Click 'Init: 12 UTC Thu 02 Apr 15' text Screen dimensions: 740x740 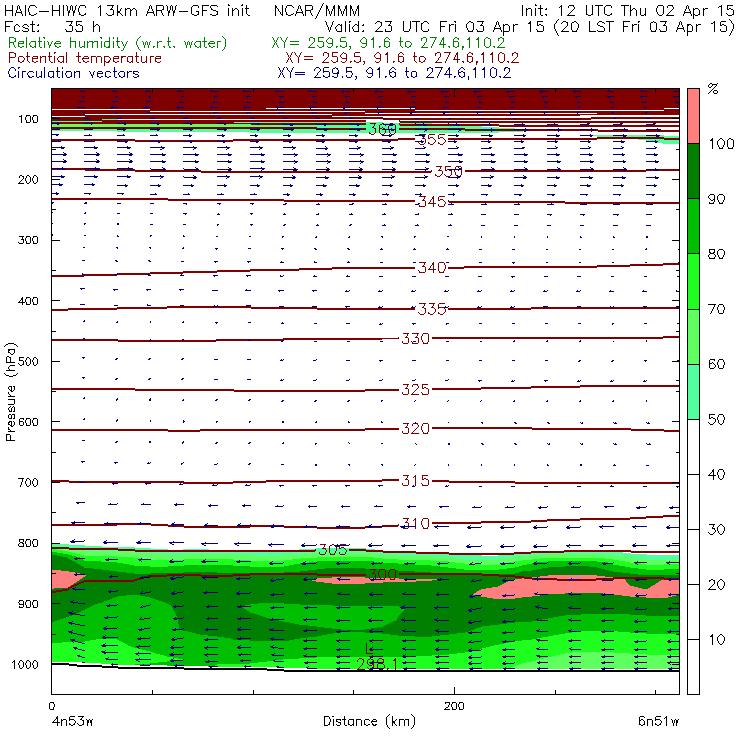[x=628, y=10]
